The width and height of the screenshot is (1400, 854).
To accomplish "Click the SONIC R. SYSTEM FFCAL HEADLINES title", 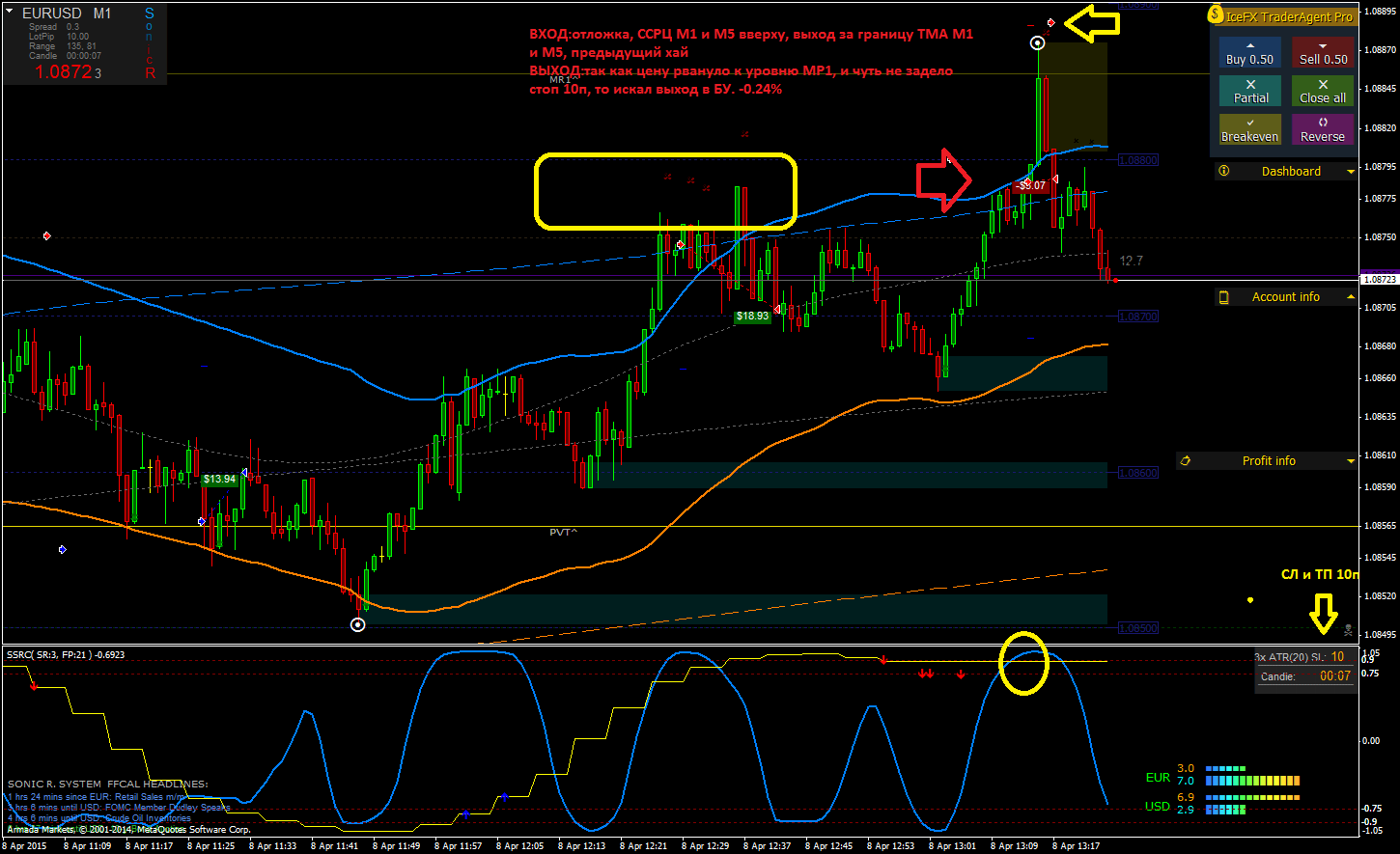I will pos(107,784).
